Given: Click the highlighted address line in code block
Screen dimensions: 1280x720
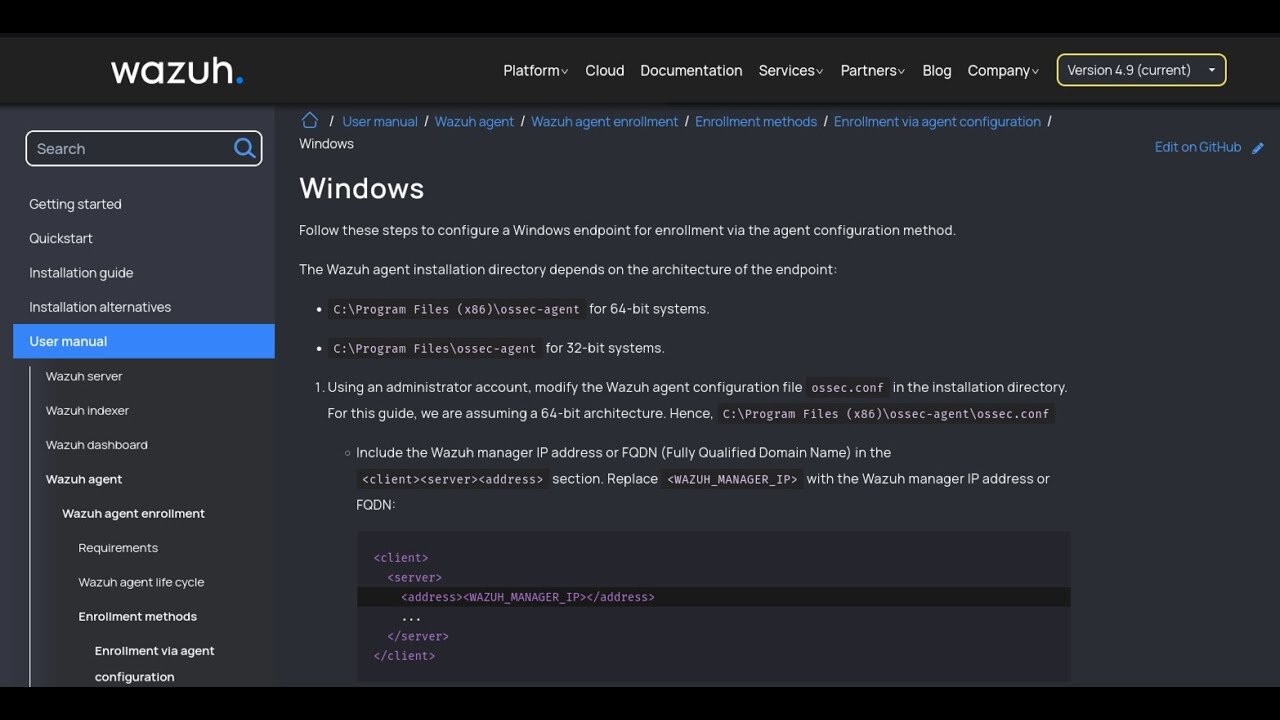Looking at the screenshot, I should coord(714,597).
